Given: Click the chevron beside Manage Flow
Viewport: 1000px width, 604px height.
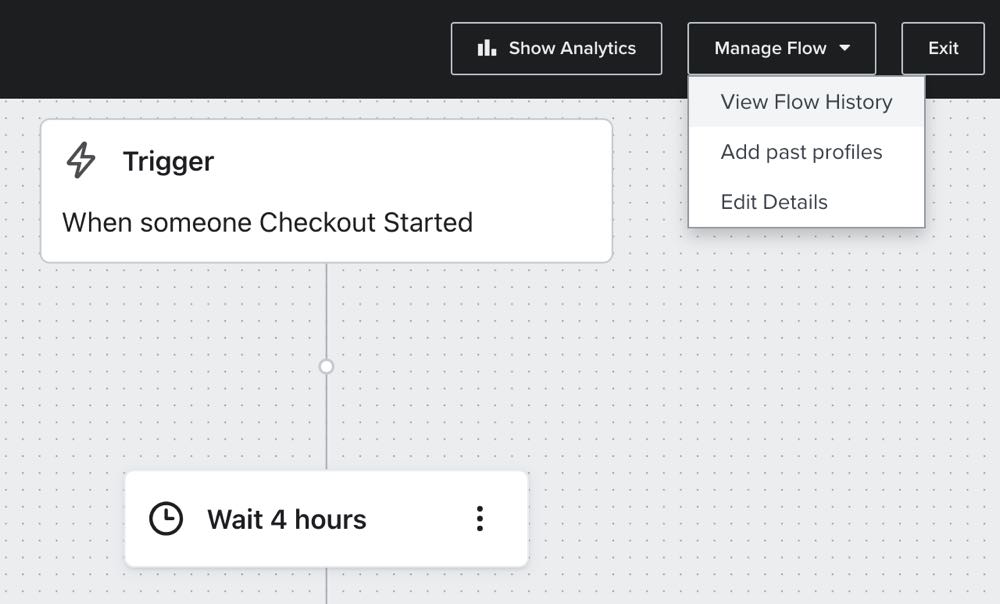Looking at the screenshot, I should pos(846,48).
